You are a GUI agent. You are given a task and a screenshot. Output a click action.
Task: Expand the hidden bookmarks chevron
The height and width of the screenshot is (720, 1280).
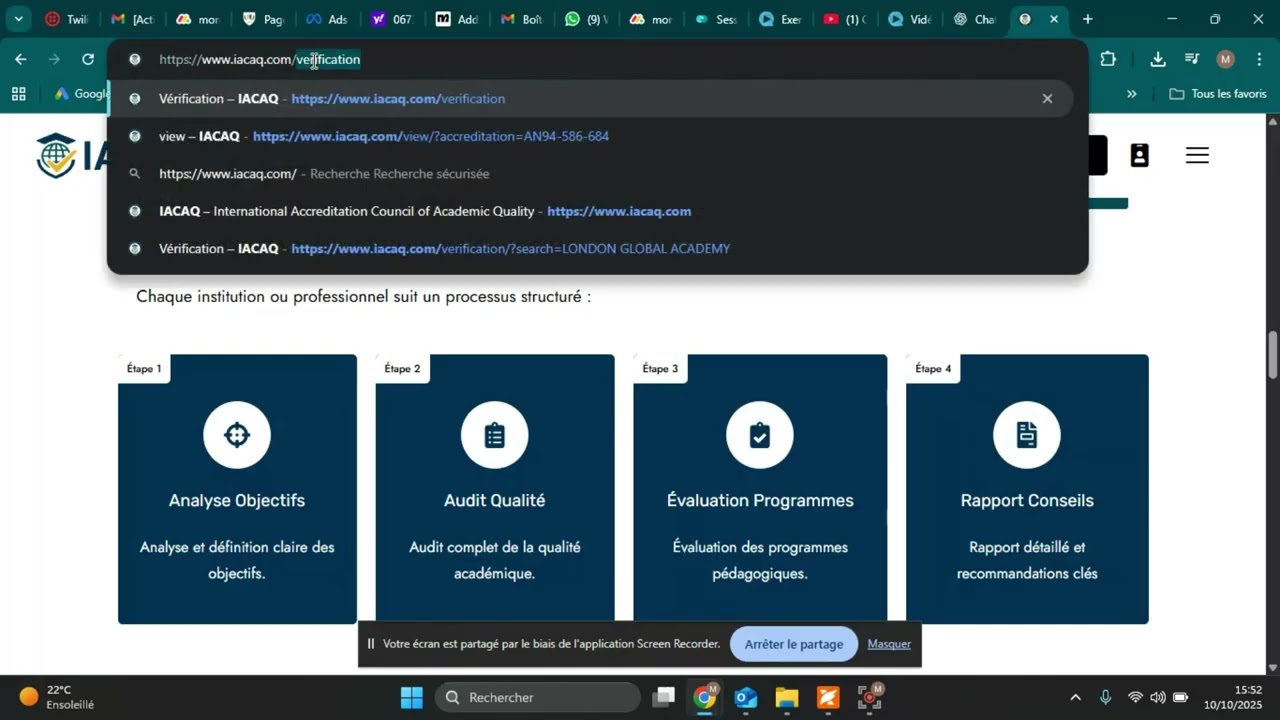click(1132, 94)
